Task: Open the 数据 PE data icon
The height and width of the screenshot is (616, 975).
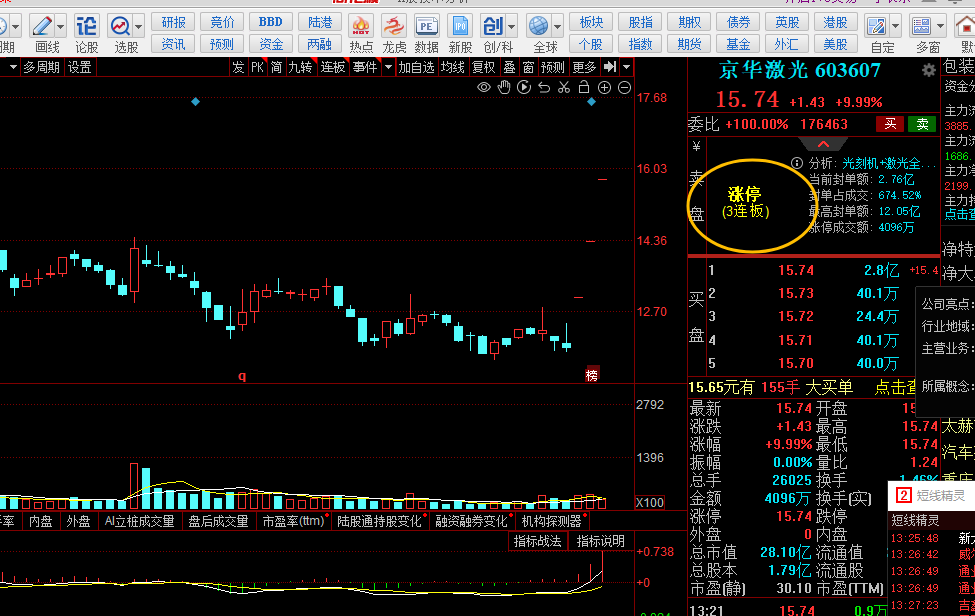Action: pyautogui.click(x=427, y=27)
